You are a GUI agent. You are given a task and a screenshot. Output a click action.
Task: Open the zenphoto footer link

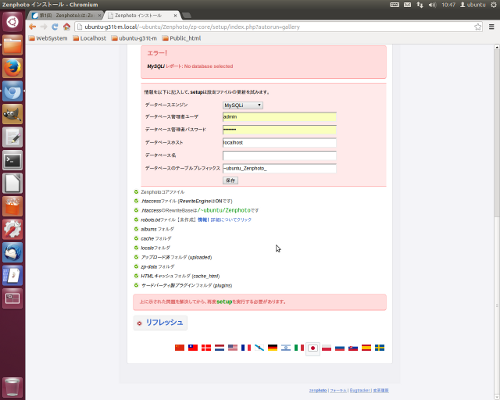coord(318,390)
